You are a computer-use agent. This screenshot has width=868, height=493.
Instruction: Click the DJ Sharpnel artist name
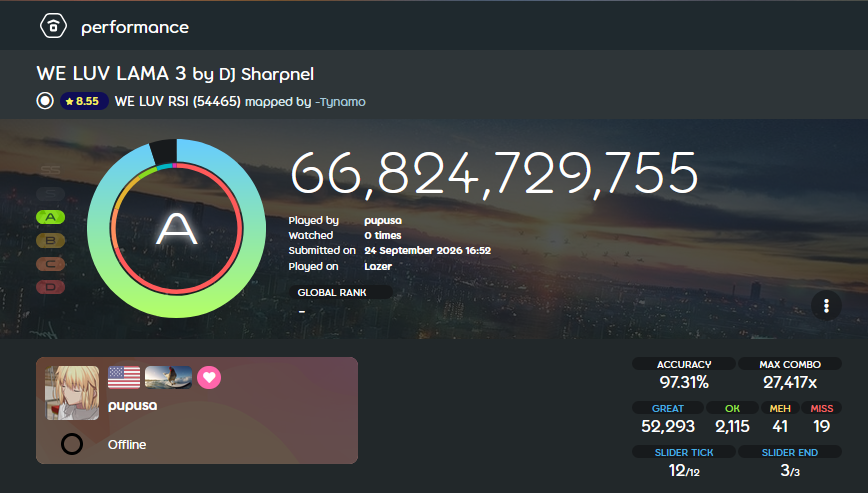pyautogui.click(x=266, y=74)
